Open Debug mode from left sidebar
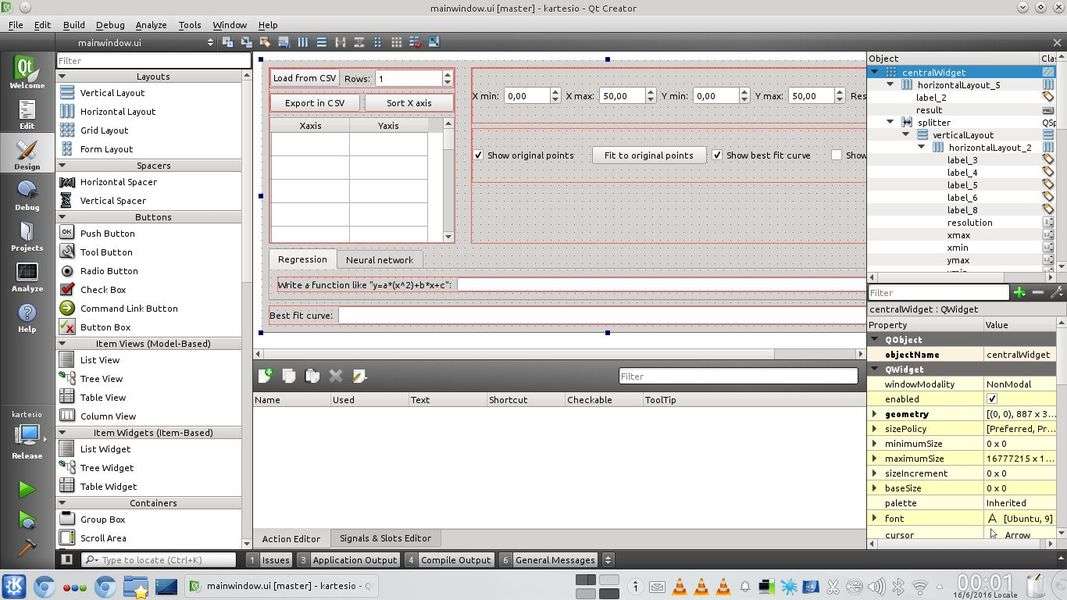Image resolution: width=1067 pixels, height=600 pixels. click(27, 193)
